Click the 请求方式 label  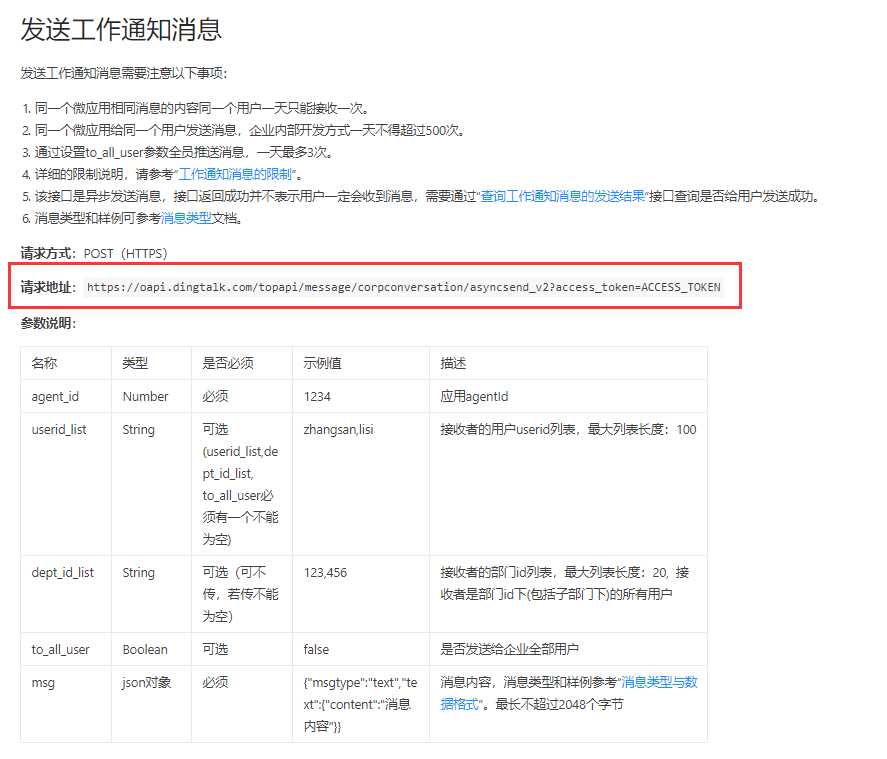tap(48, 253)
